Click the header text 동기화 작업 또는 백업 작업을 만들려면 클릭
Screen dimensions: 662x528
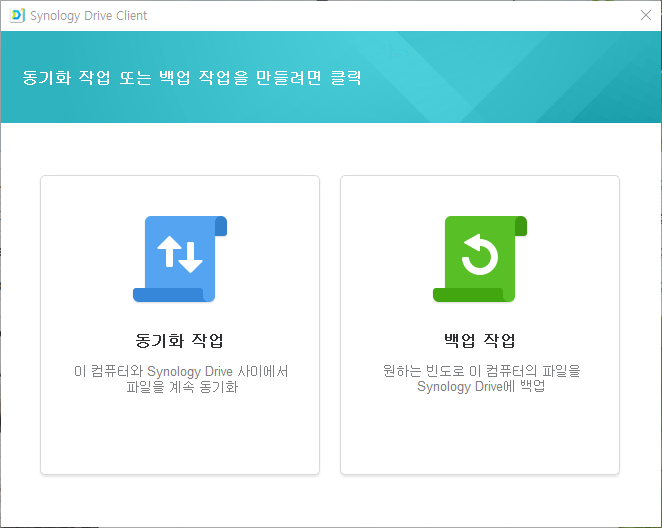[192, 78]
